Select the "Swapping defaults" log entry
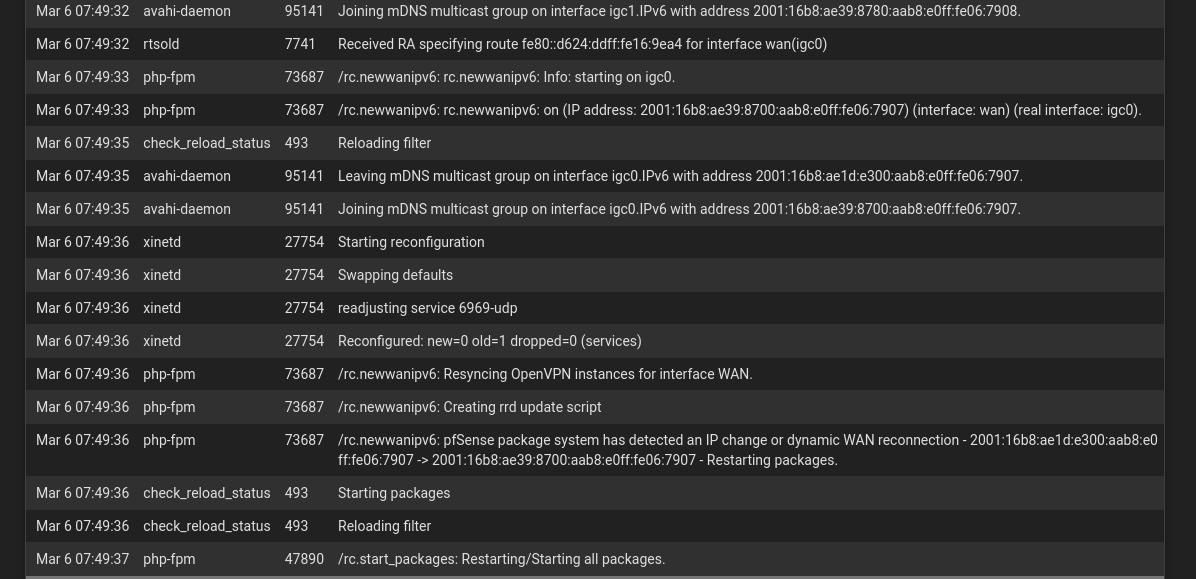The height and width of the screenshot is (579, 1196). click(x=395, y=275)
